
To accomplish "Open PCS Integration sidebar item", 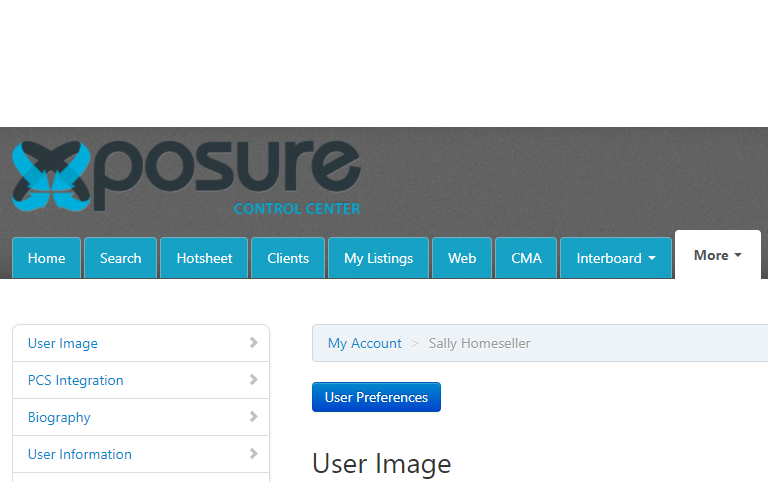I will tap(141, 380).
